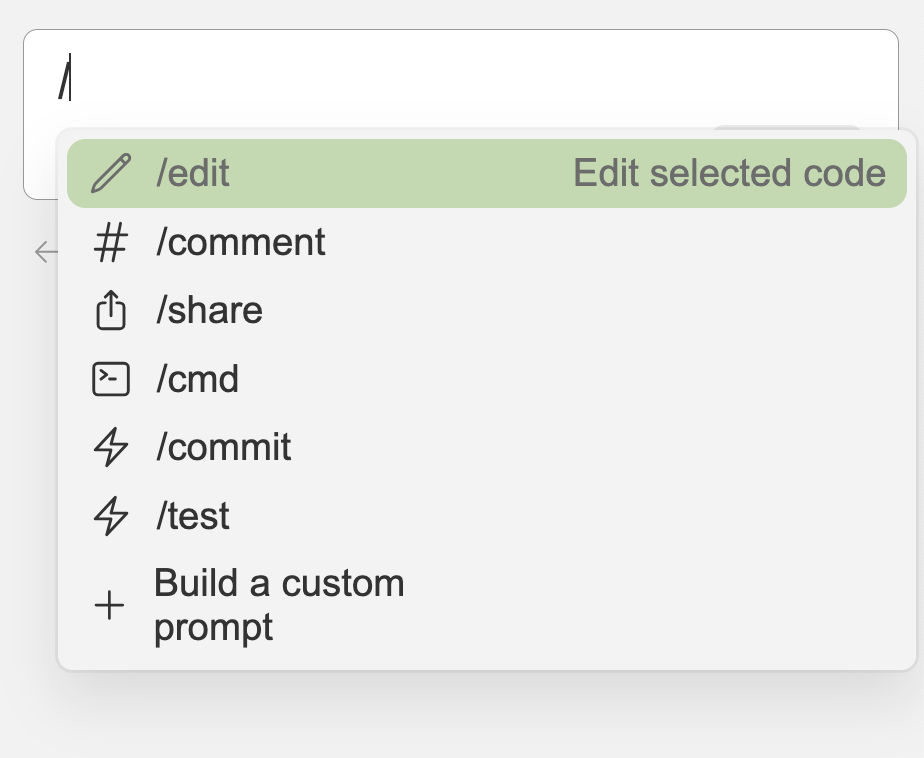Click the plus icon for custom prompt
Screen dimensions: 924x758
[109, 605]
